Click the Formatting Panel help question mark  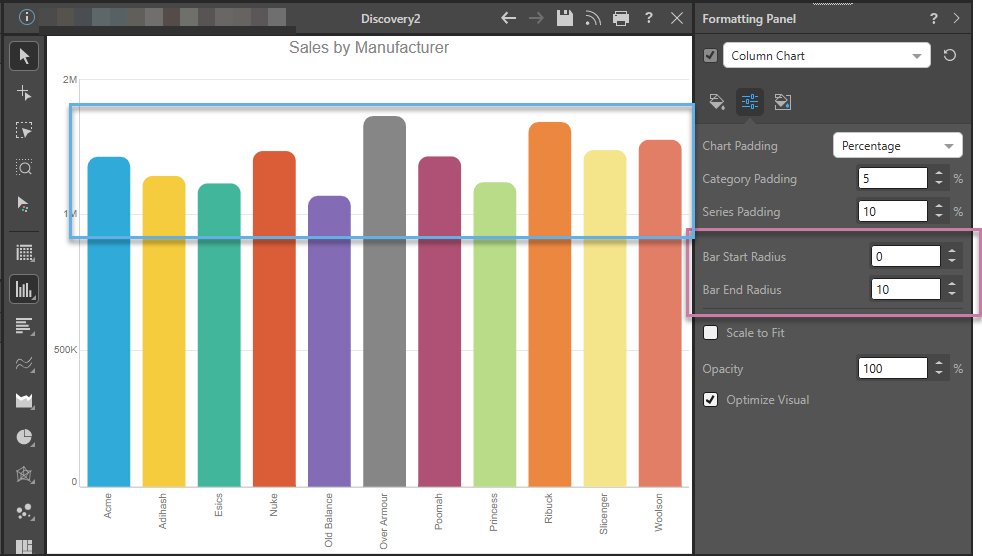coord(934,19)
